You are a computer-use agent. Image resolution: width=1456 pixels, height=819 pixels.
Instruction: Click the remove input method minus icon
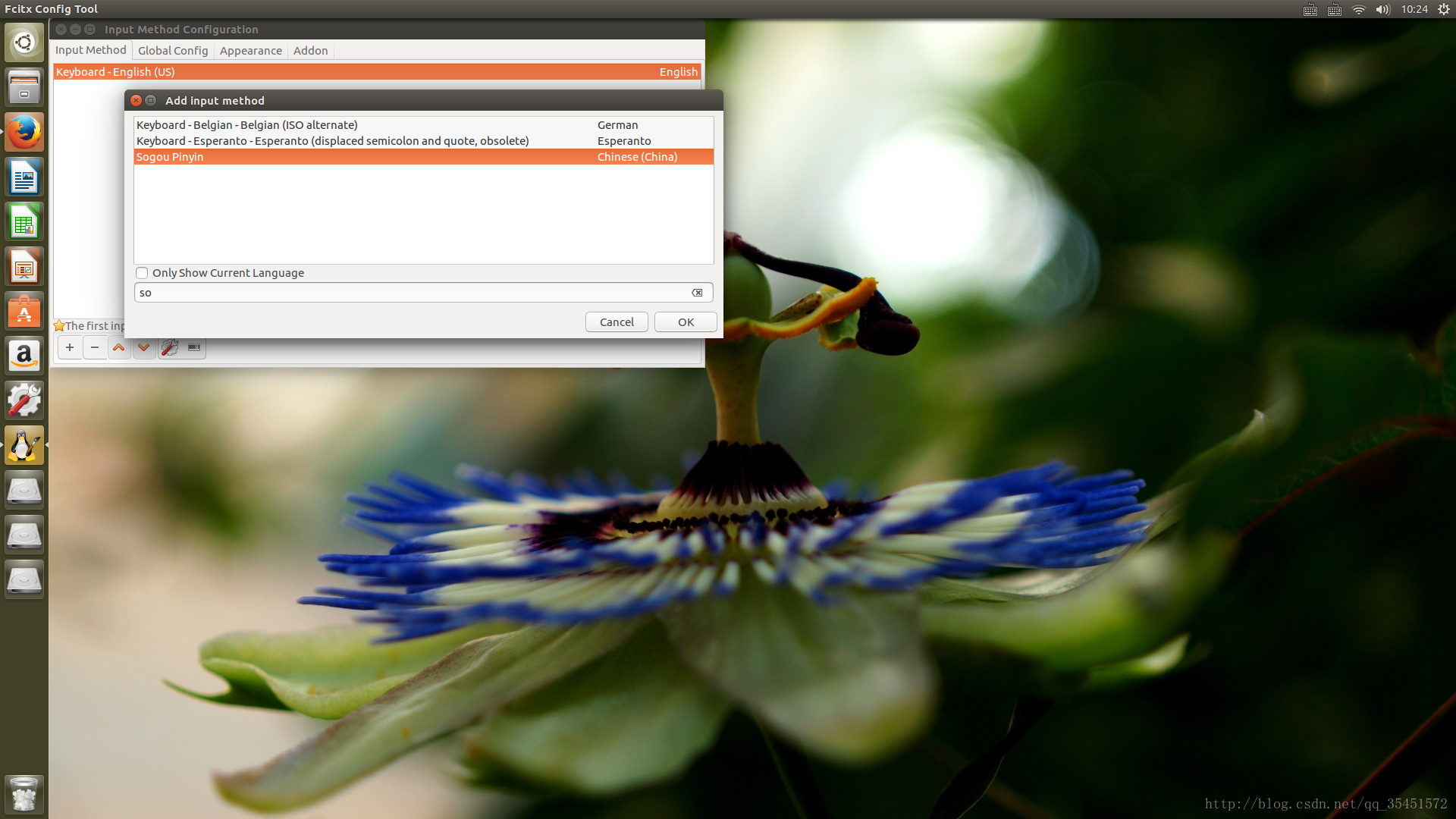click(x=93, y=347)
